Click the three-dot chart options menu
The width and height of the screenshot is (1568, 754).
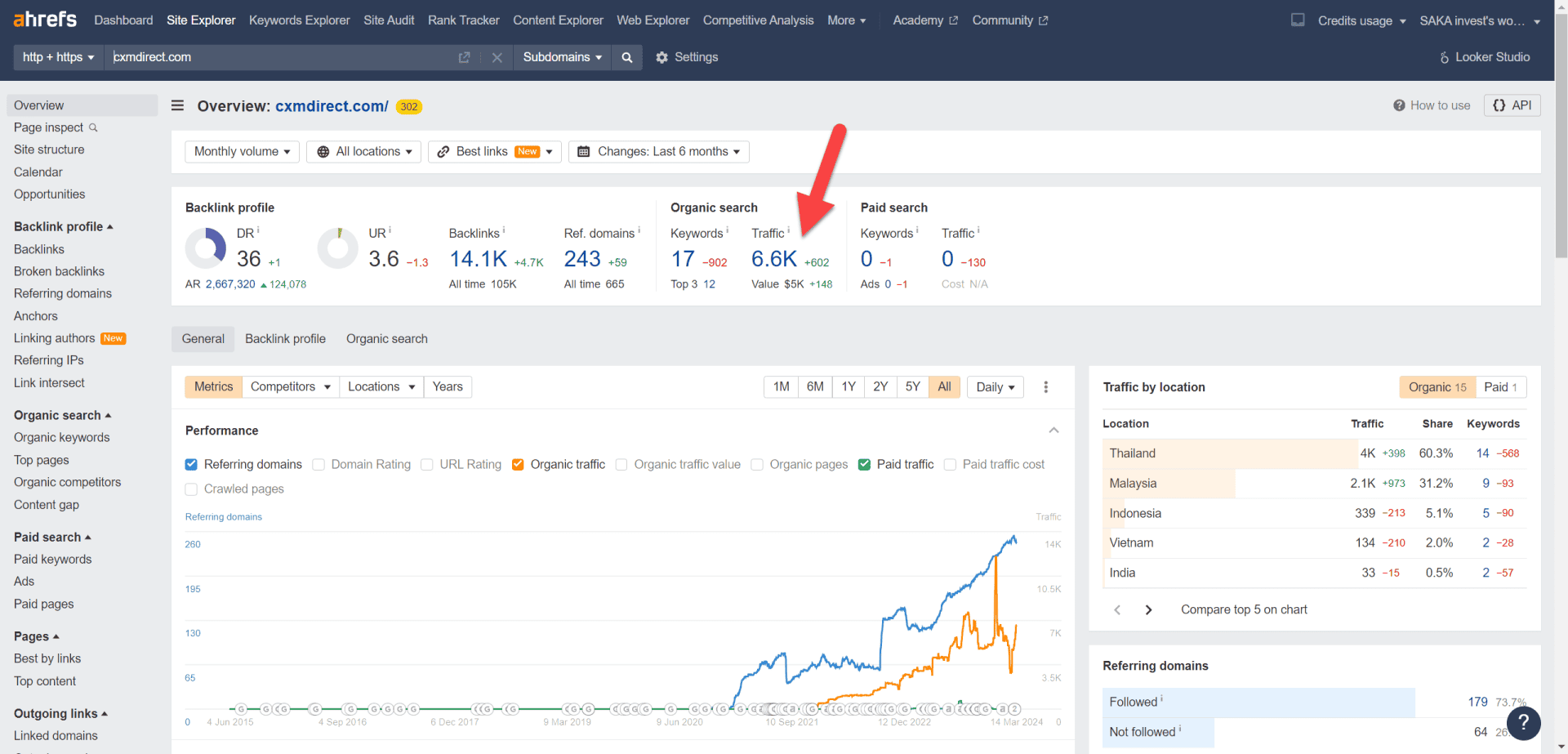pos(1045,387)
